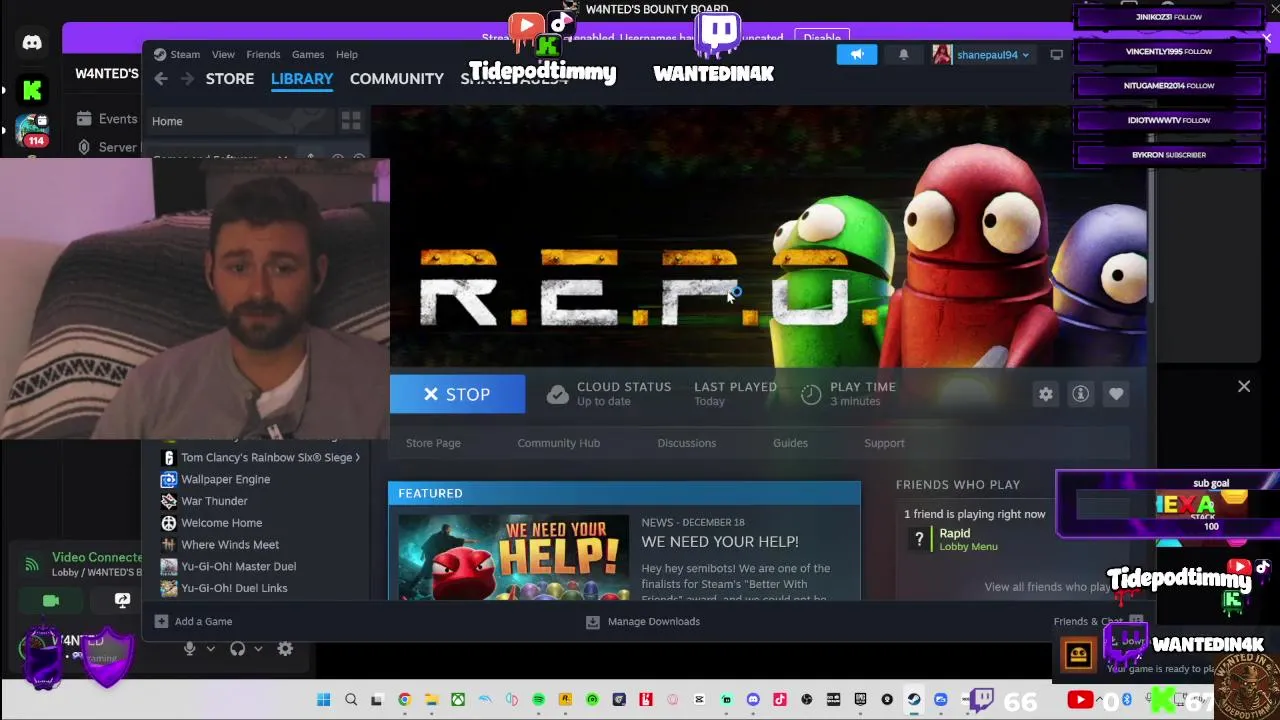
Task: Open Events in the Discord sidebar
Action: [x=107, y=119]
